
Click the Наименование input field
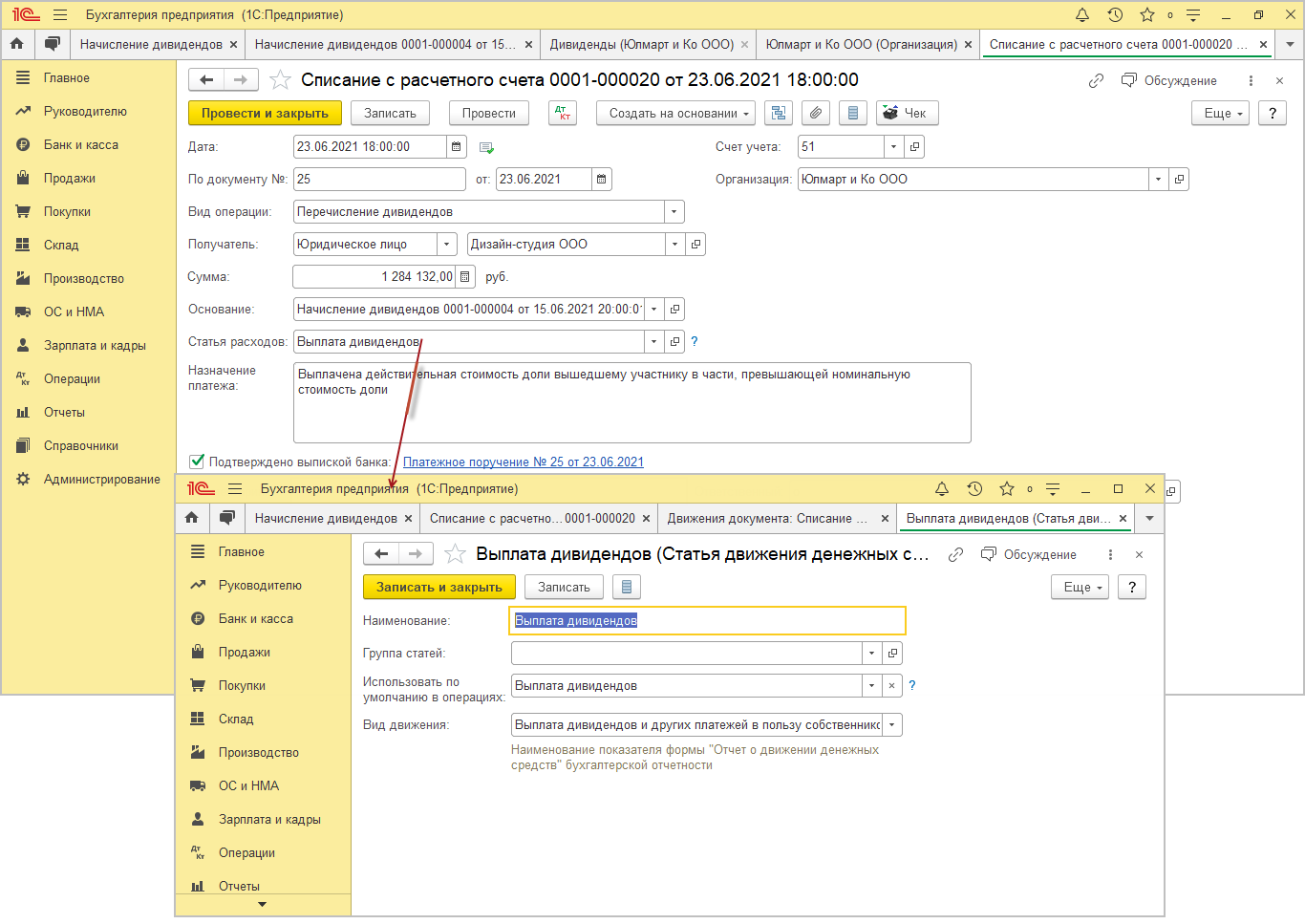point(708,620)
